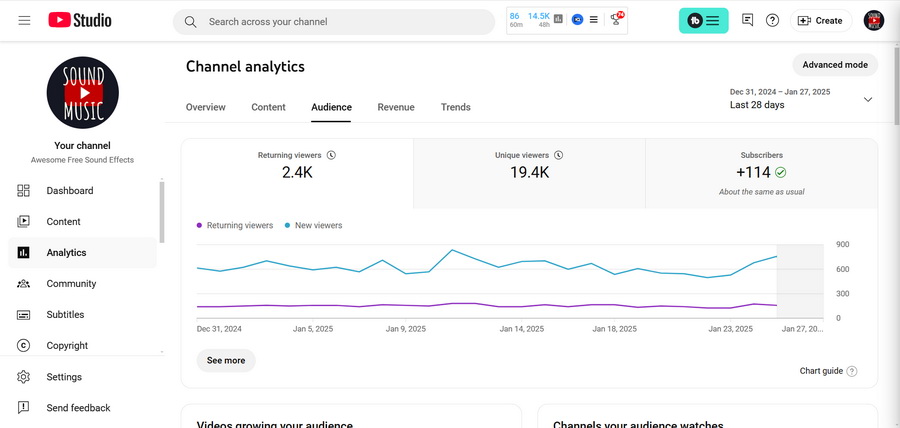The image size is (900, 428).
Task: Click the See more button
Action: (226, 360)
